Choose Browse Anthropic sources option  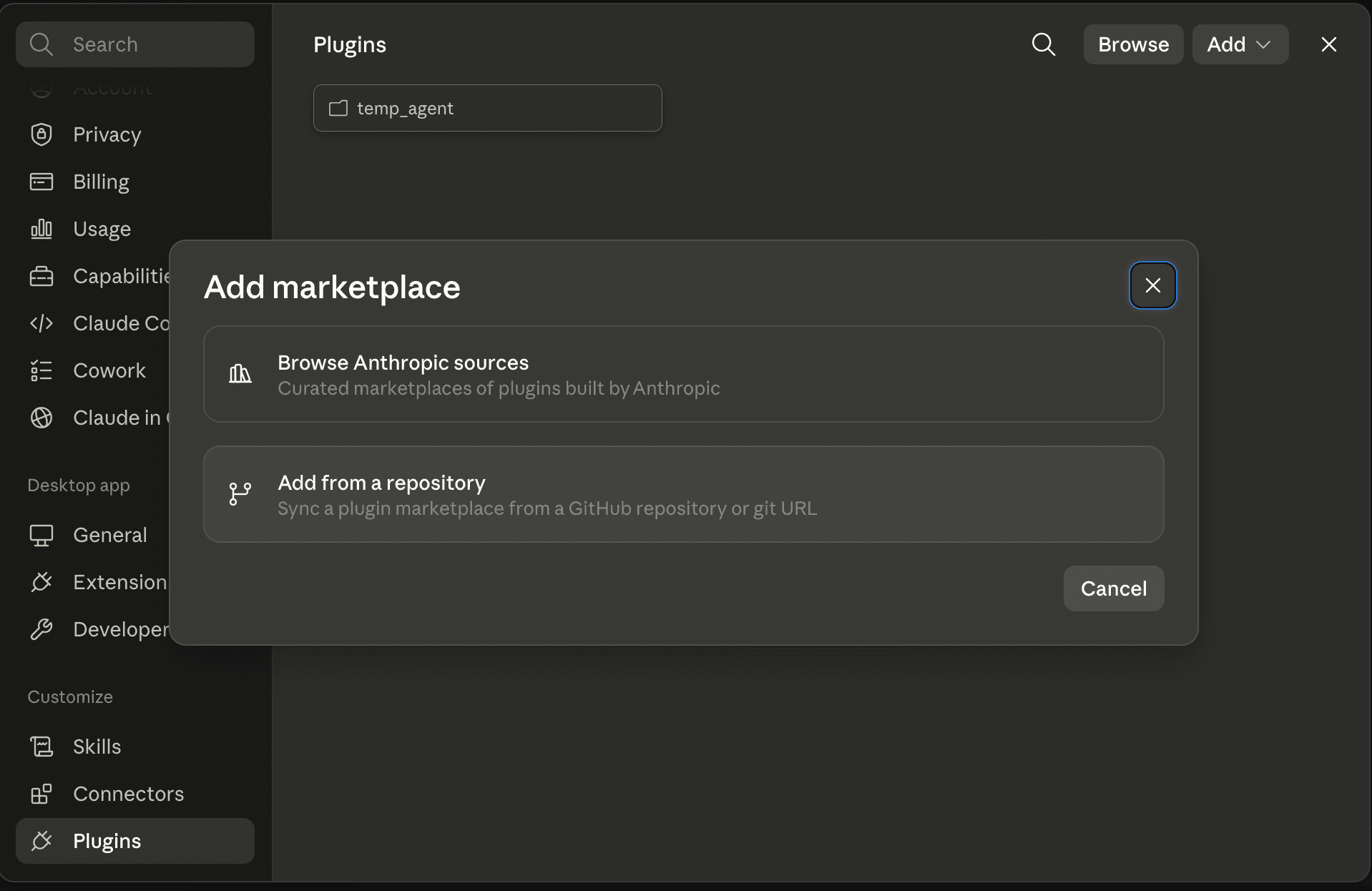pos(684,374)
